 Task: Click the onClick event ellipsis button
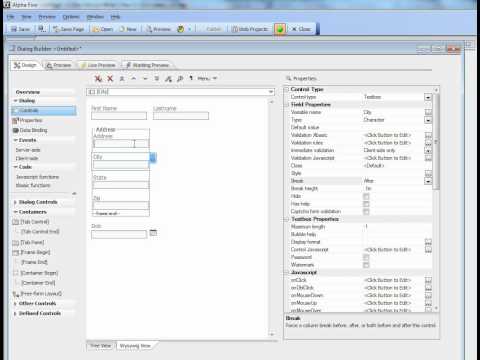point(428,280)
